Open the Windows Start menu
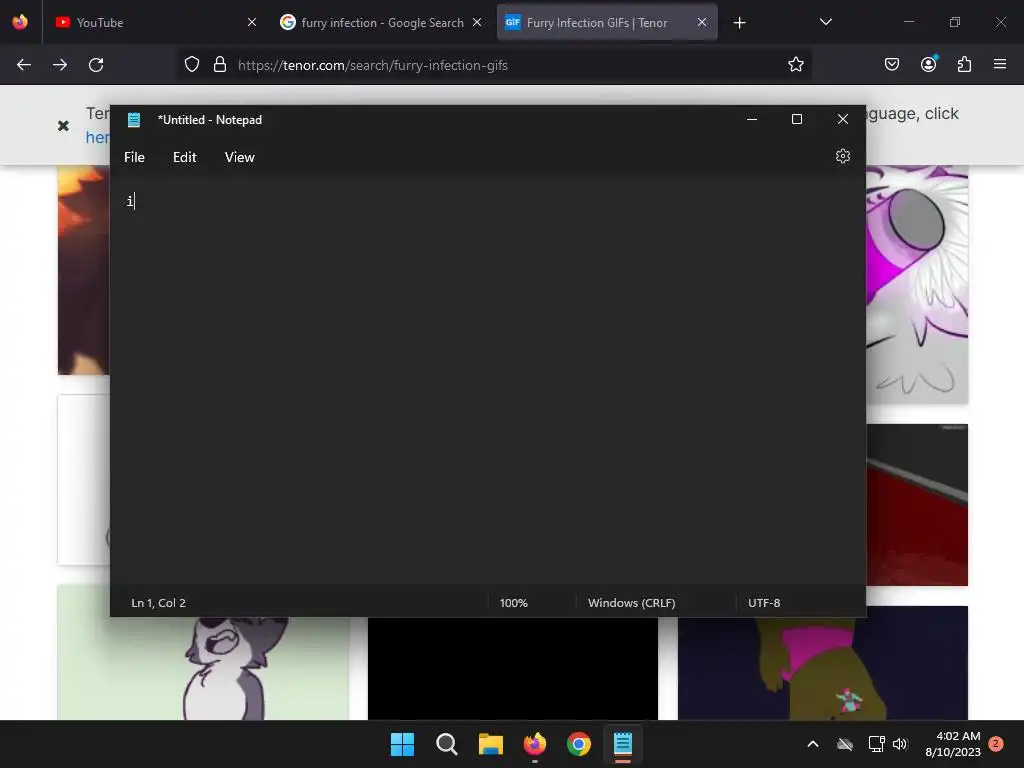 pyautogui.click(x=402, y=744)
